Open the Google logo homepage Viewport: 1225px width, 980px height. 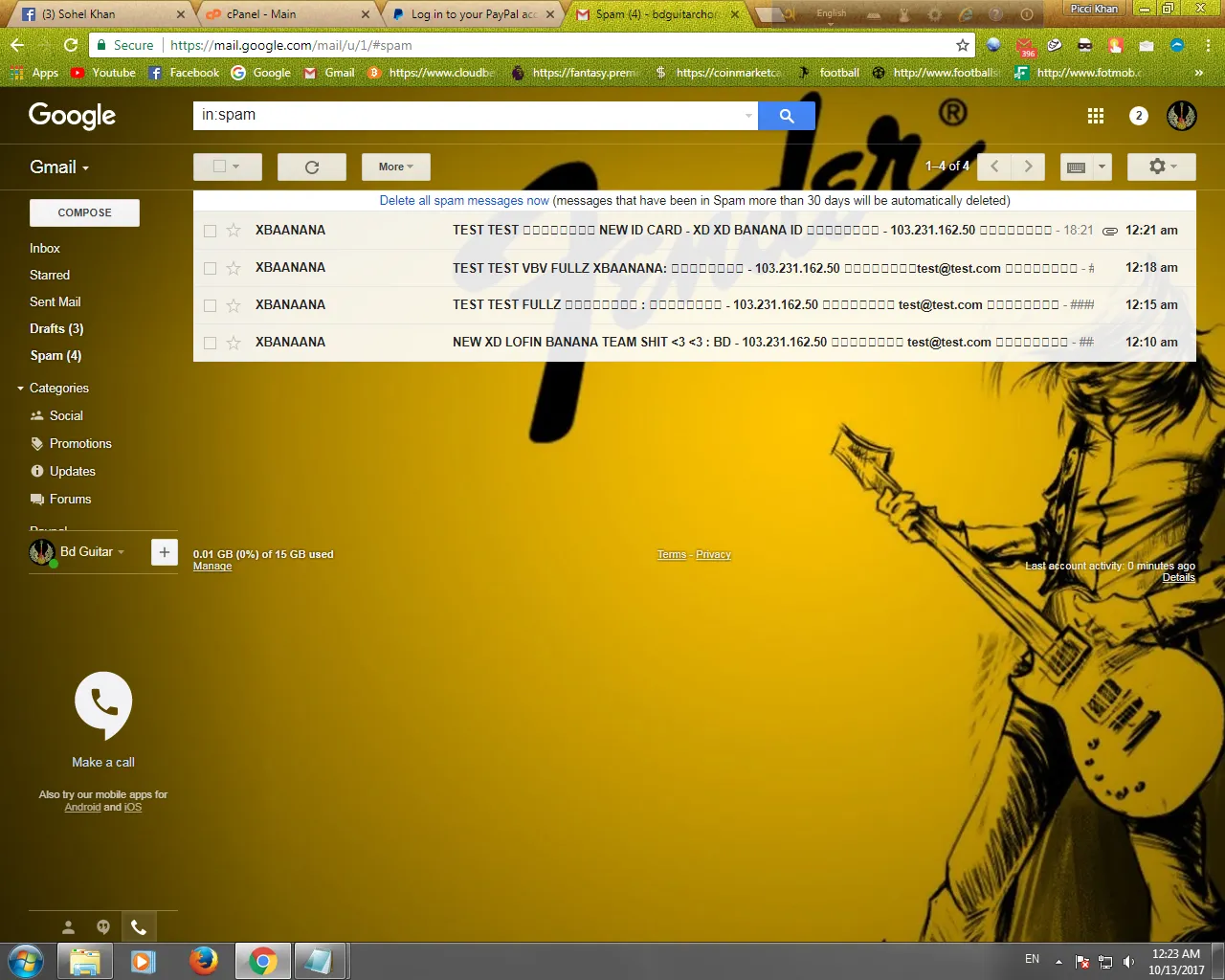click(72, 116)
